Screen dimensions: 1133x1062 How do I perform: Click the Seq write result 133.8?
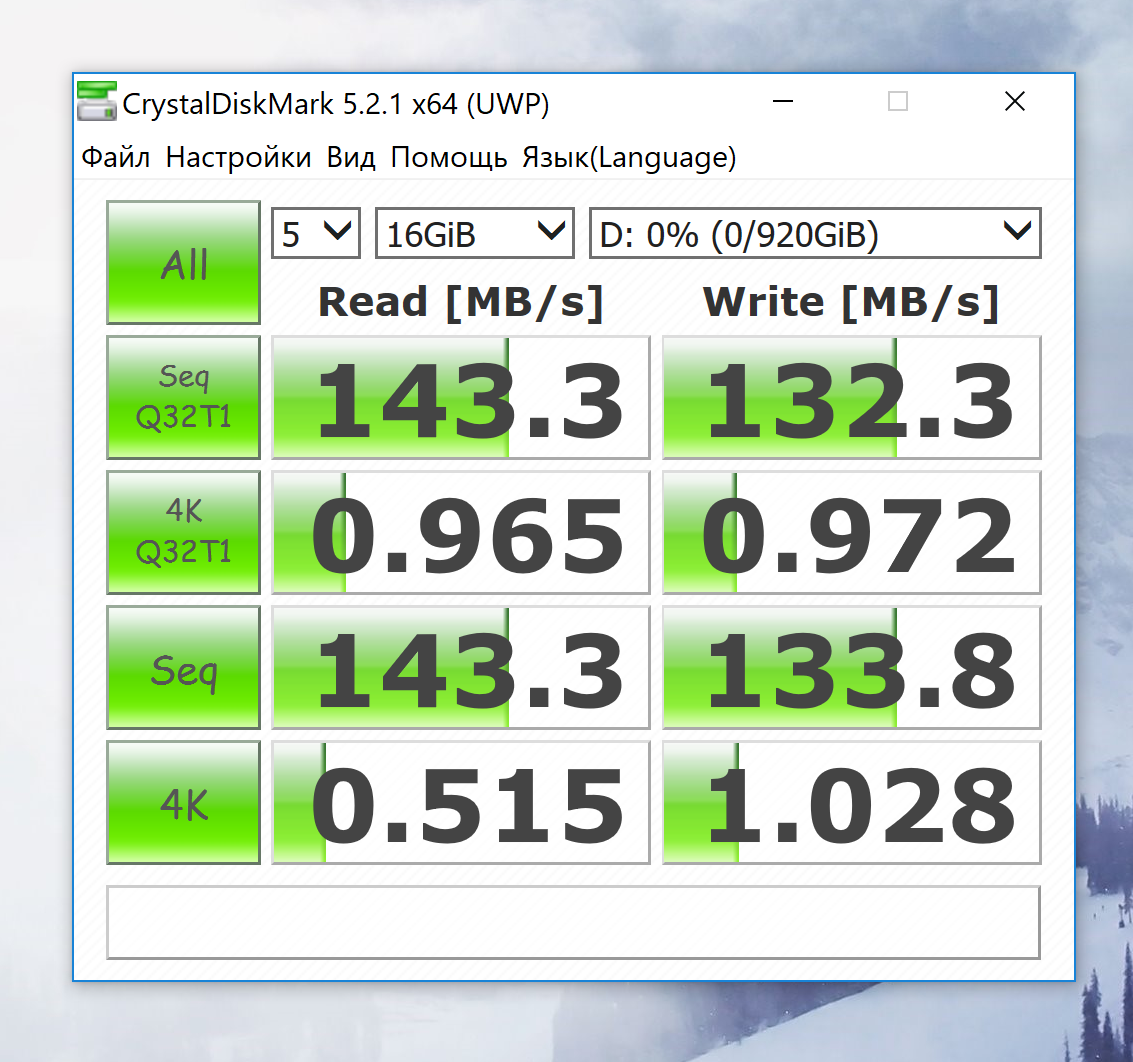(x=851, y=668)
